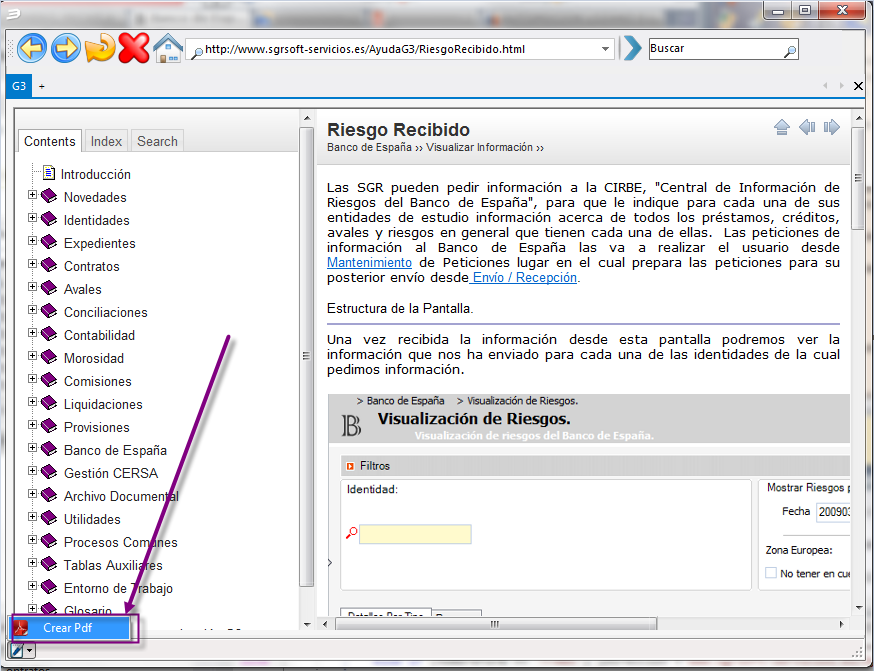
Task: Open the Tablas Auxiliares topic
Action: click(x=113, y=565)
